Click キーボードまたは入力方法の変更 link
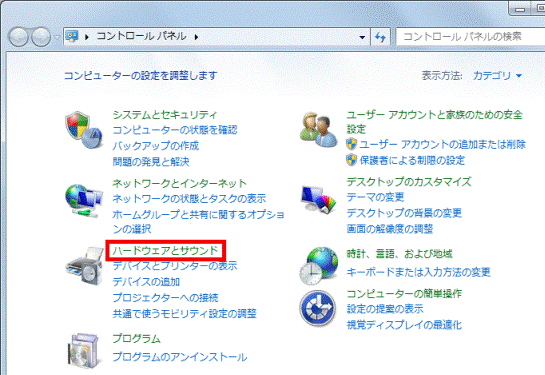 [x=418, y=272]
